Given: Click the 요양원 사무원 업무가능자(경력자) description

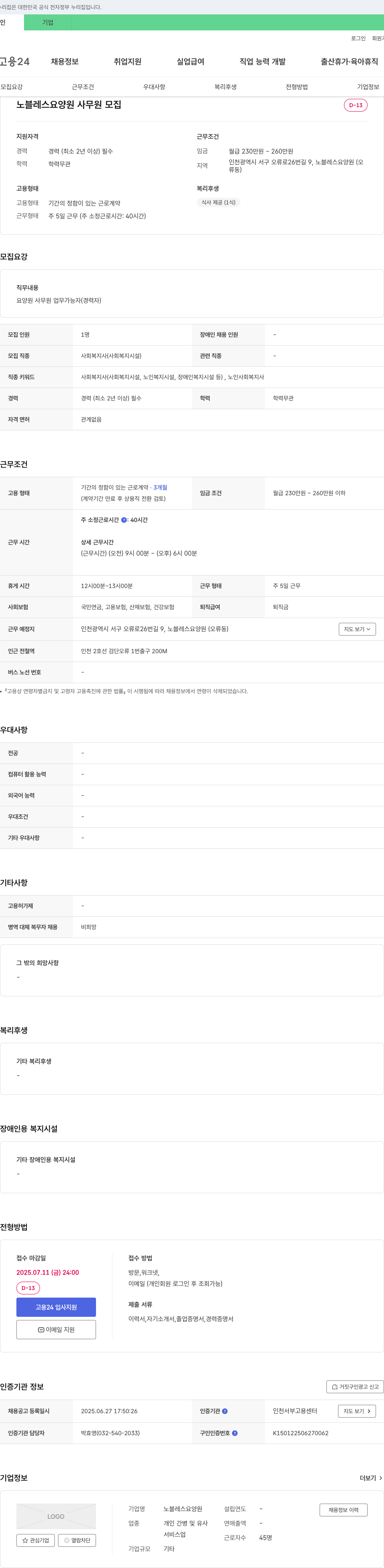Looking at the screenshot, I should (59, 301).
